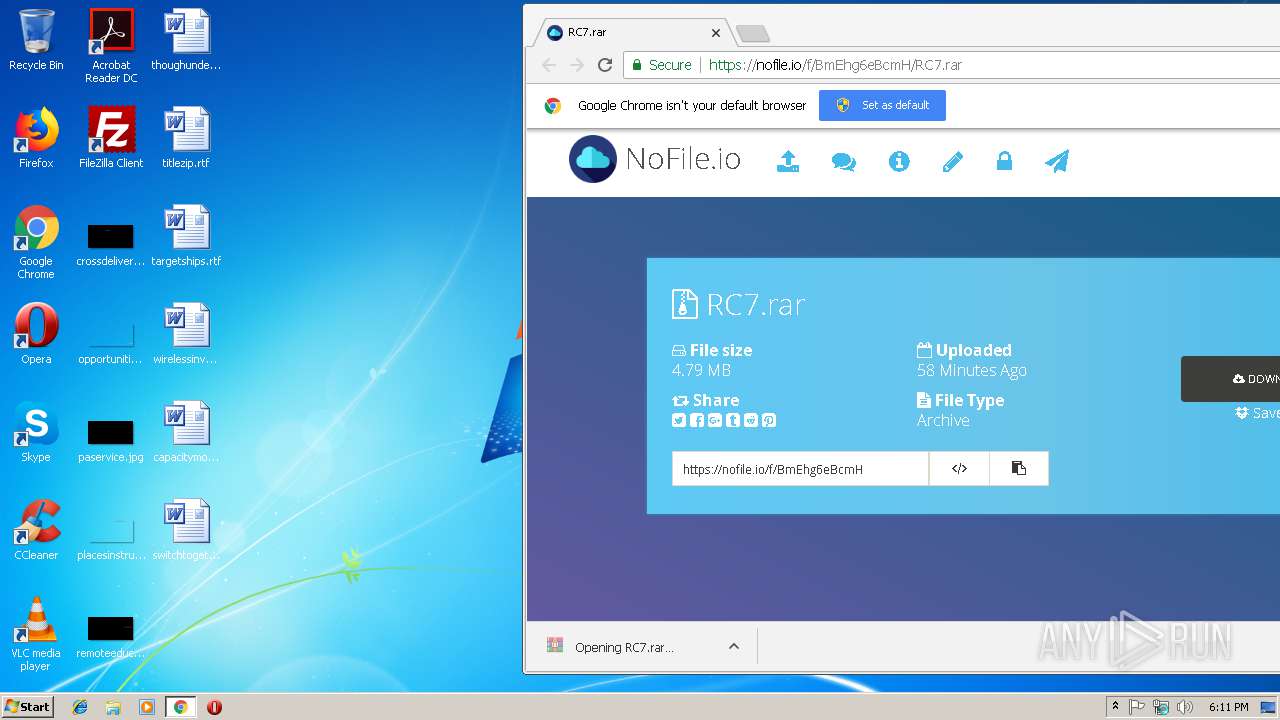Open Firefox desktop shortcut
The width and height of the screenshot is (1280, 720).
36,137
